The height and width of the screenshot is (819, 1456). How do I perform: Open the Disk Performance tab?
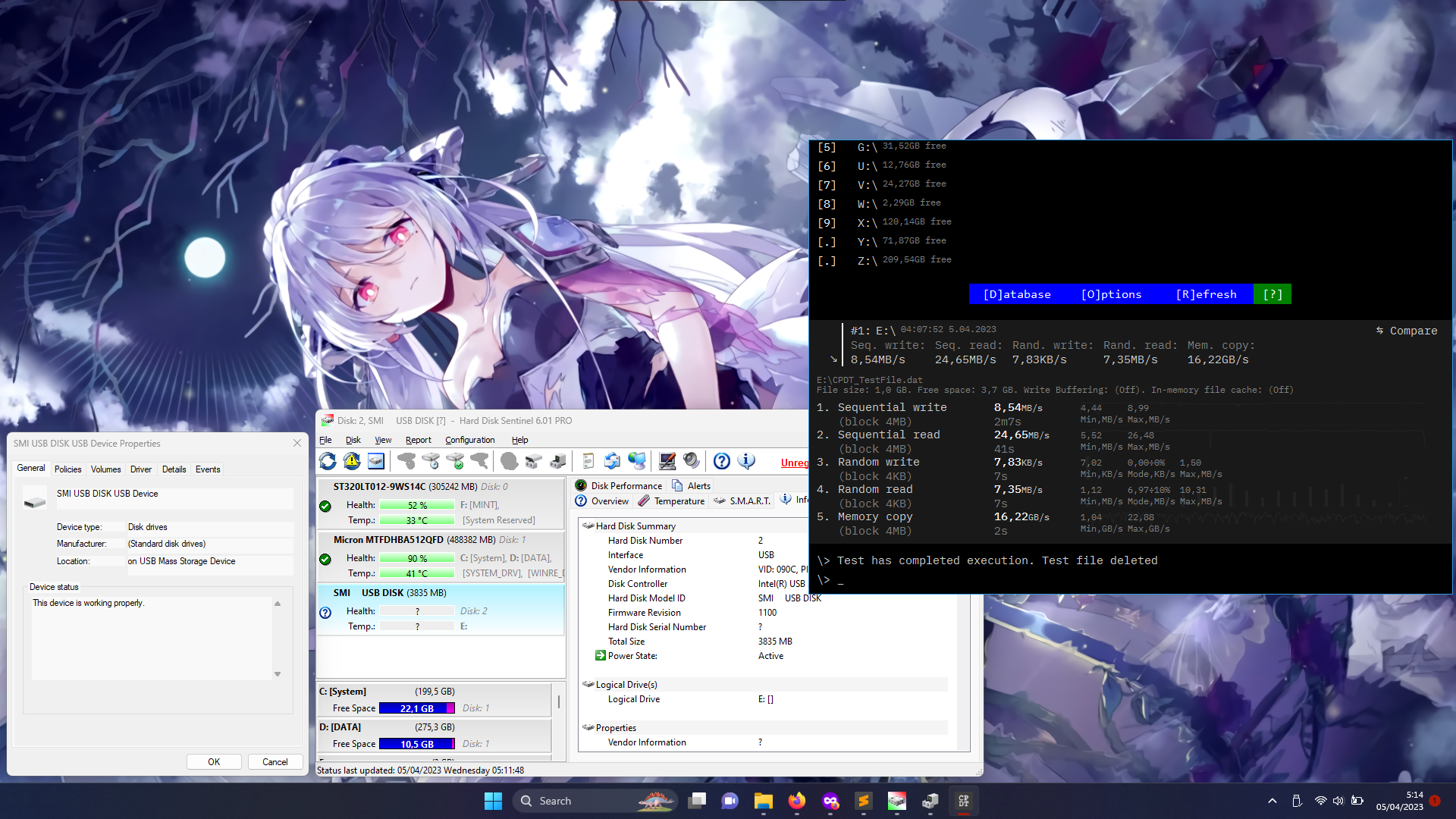click(619, 486)
